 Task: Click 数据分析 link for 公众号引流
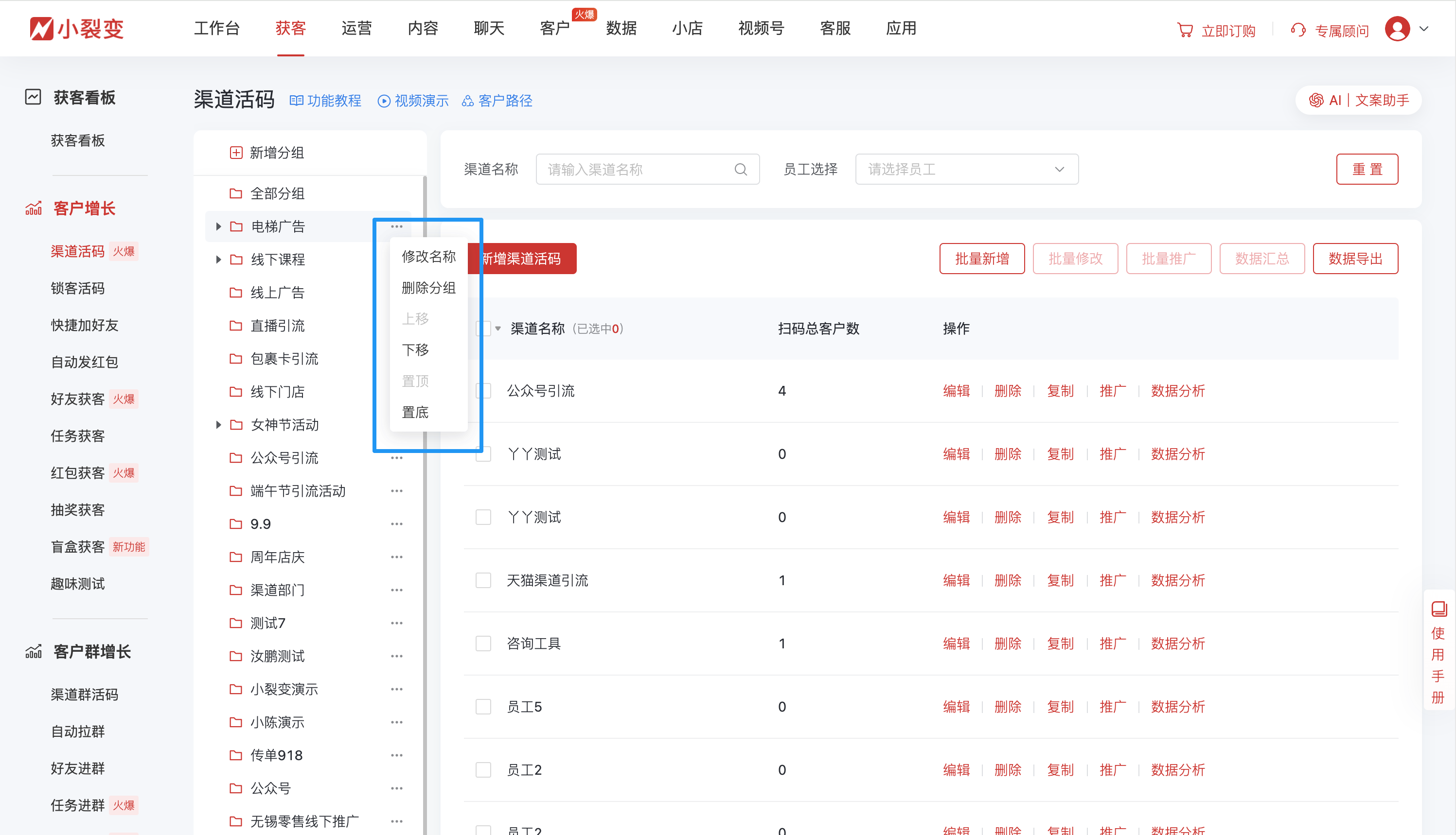[x=1177, y=391]
